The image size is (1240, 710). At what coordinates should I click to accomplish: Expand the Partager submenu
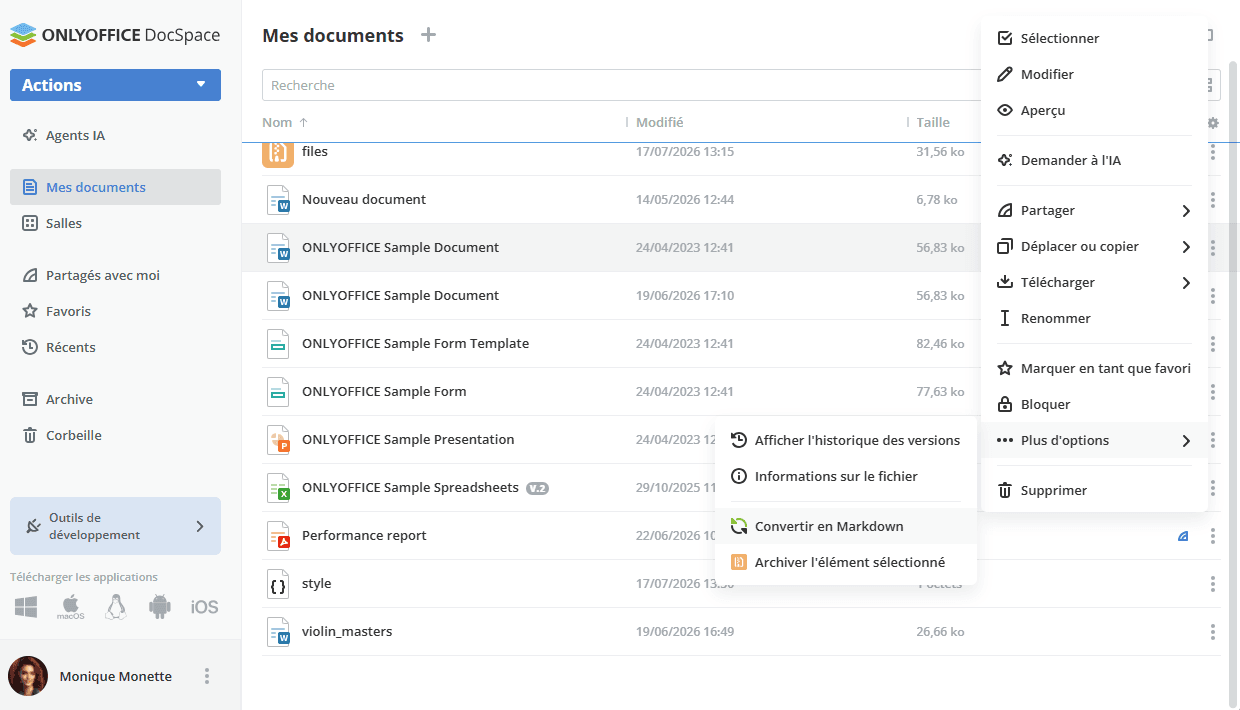point(1094,210)
